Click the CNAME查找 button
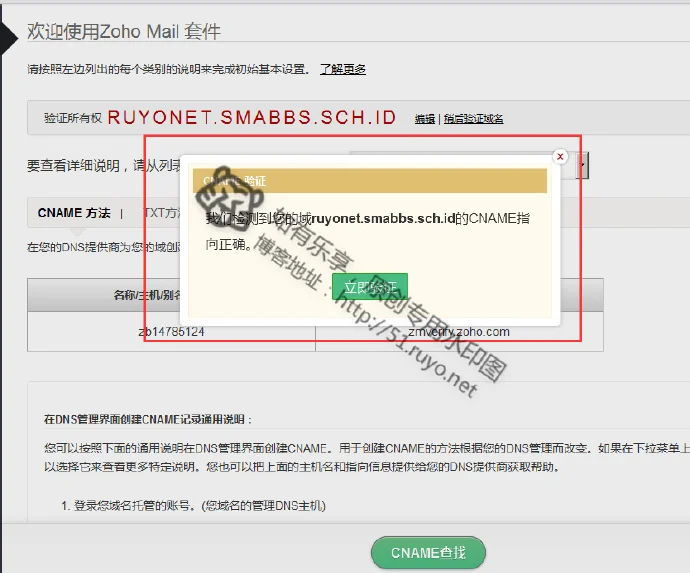Viewport: 690px width, 573px height. pos(428,552)
